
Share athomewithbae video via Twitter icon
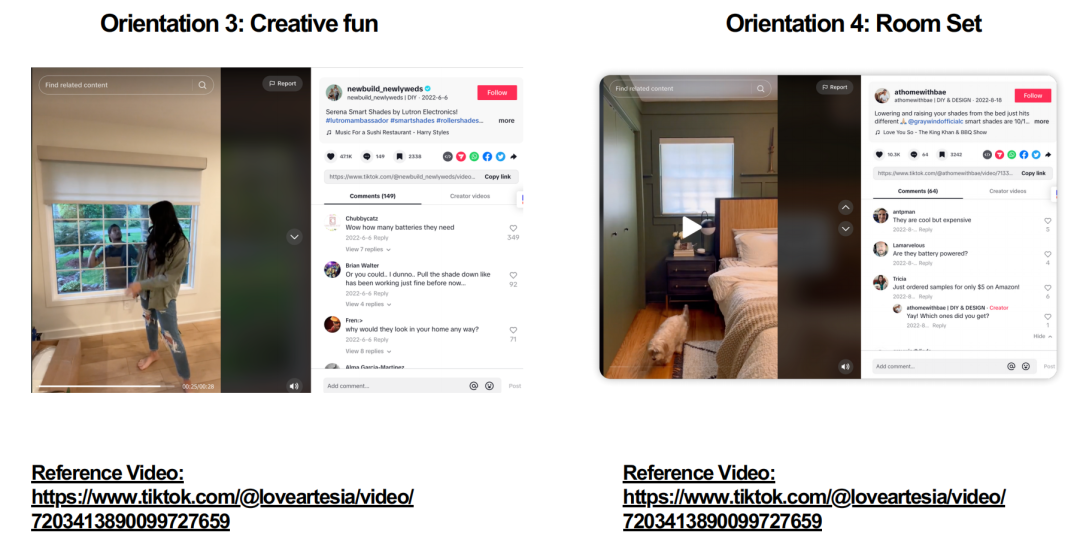[x=1037, y=155]
